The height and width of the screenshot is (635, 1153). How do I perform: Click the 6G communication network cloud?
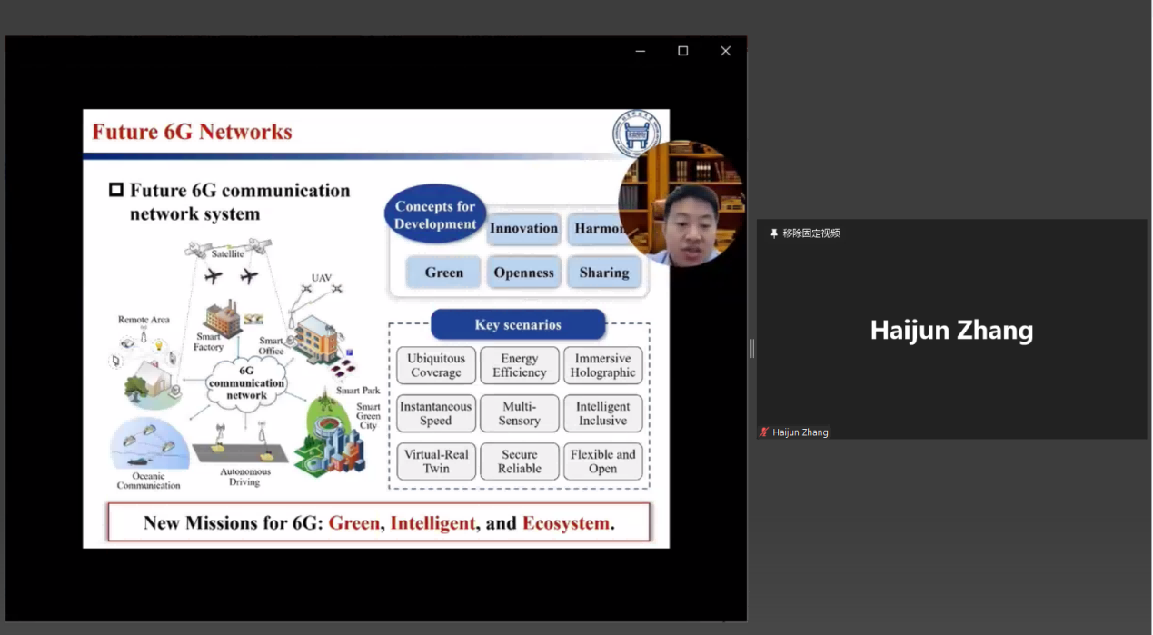click(x=246, y=382)
